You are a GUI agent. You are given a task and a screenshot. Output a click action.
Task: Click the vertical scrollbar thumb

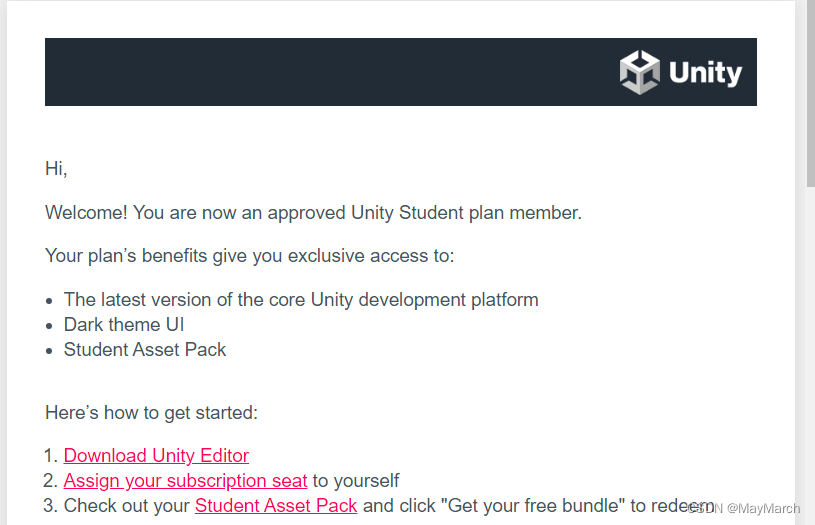pos(810,94)
